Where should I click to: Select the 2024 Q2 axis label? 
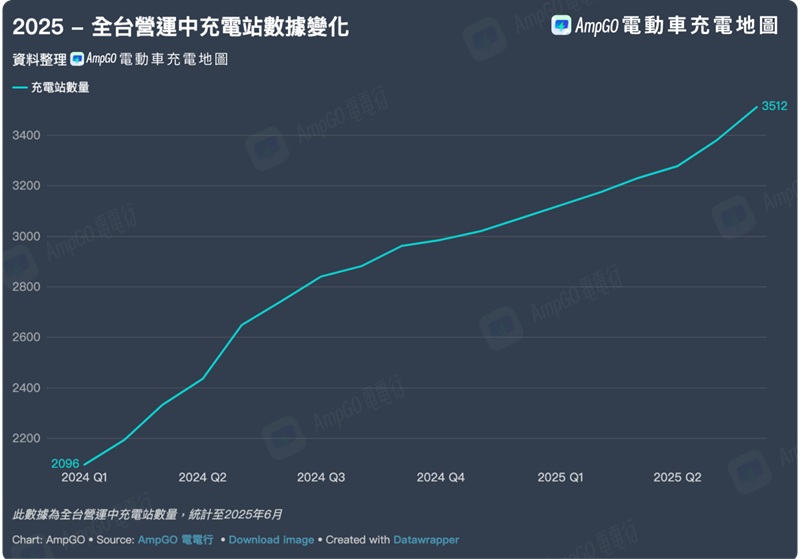point(202,478)
